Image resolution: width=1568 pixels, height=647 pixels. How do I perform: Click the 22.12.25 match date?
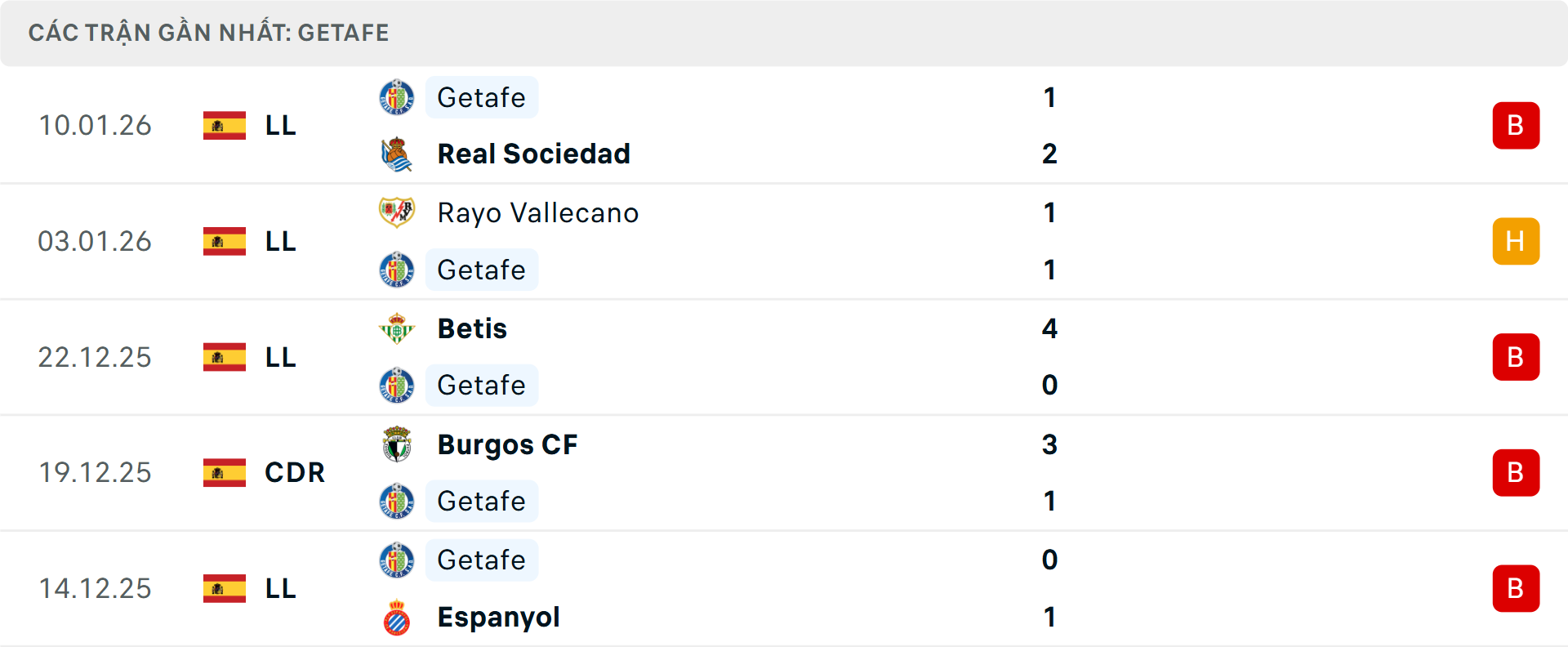click(x=95, y=357)
